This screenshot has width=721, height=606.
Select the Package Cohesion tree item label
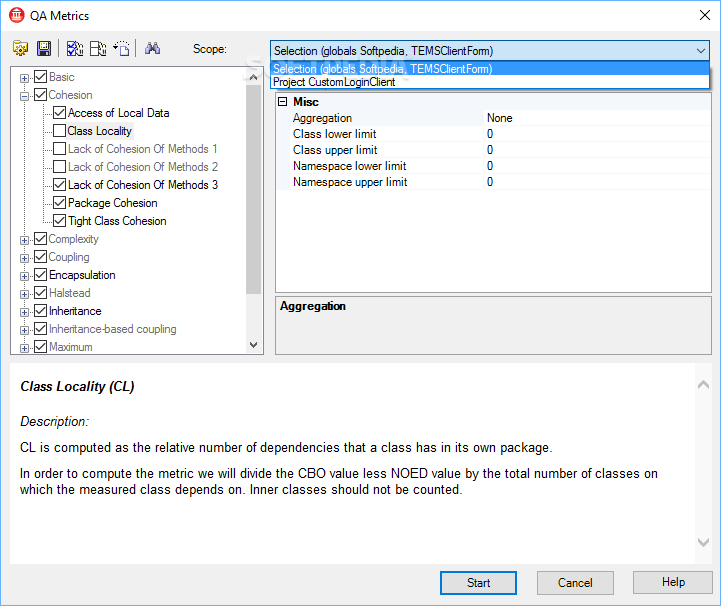click(x=113, y=203)
